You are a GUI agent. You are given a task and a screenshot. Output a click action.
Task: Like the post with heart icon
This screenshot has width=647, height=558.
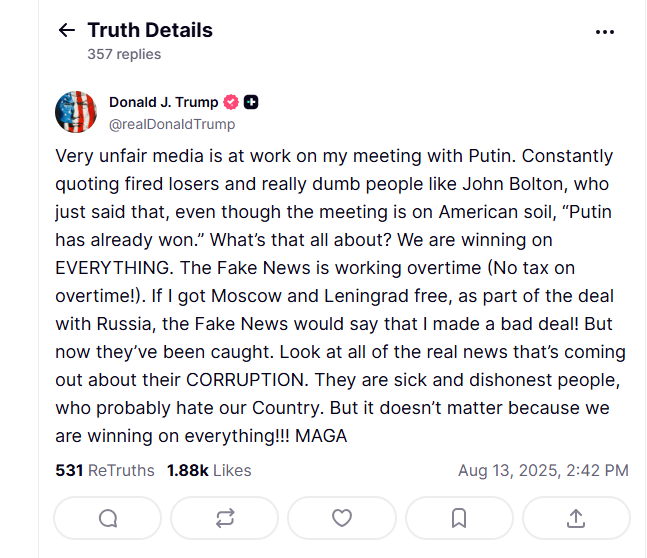(x=342, y=518)
